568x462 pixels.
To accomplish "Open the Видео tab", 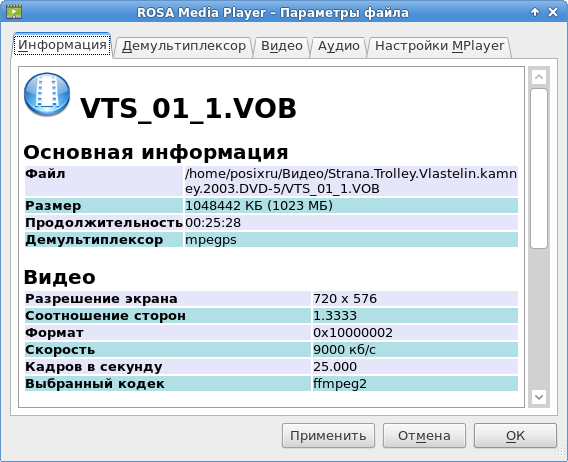I will (x=281, y=46).
